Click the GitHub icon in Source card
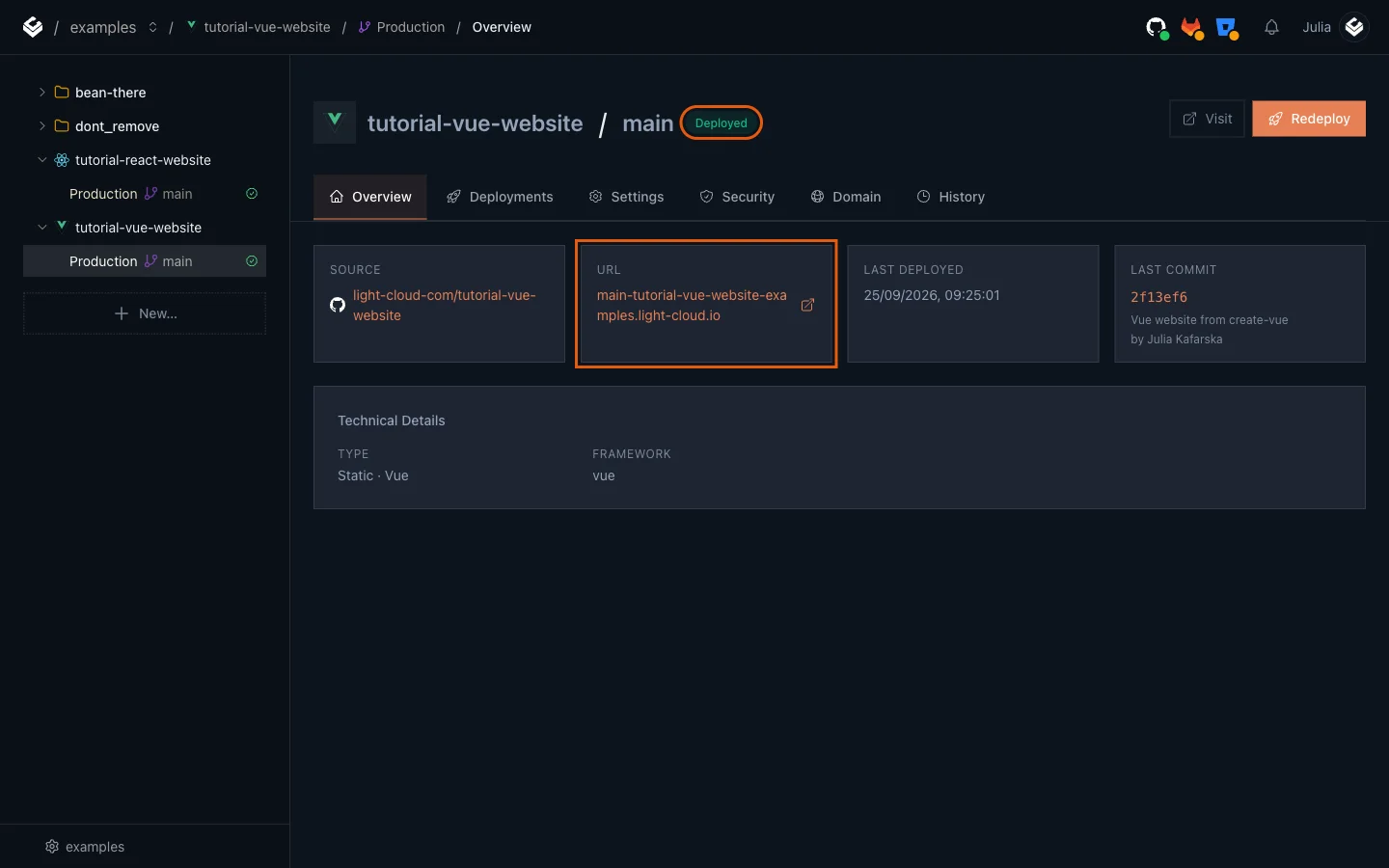 pyautogui.click(x=338, y=305)
